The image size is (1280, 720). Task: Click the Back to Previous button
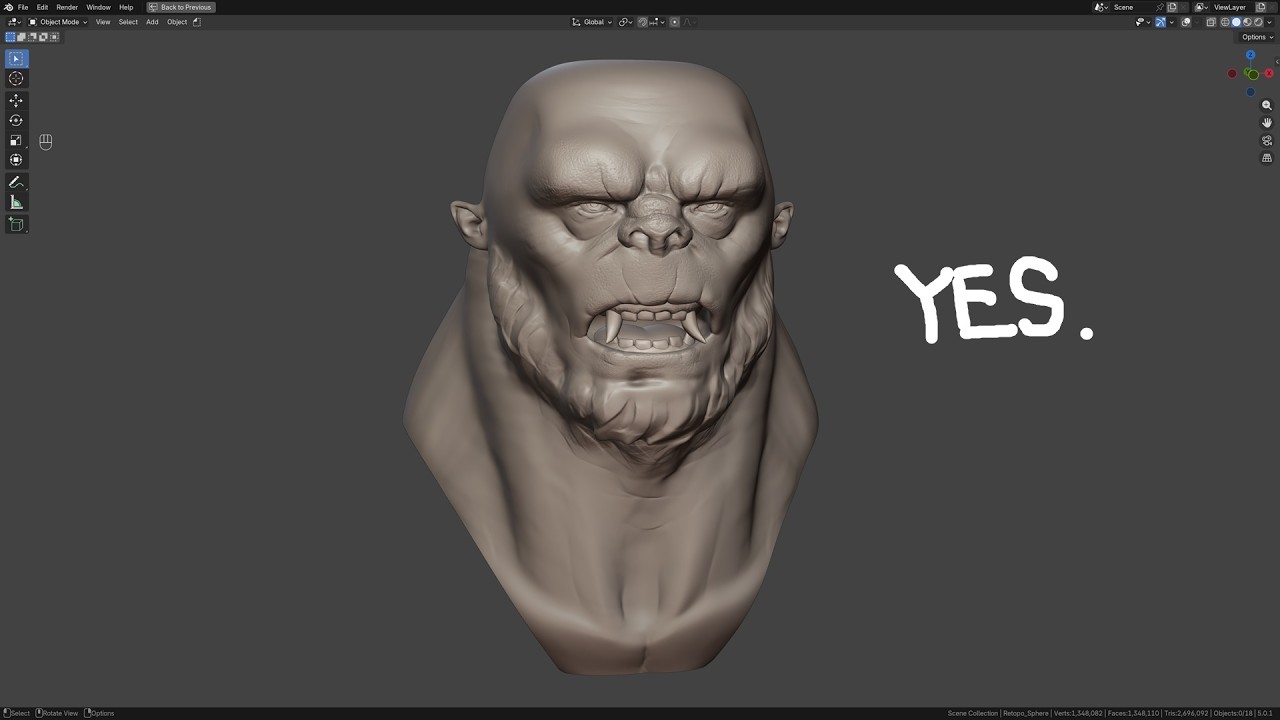coord(181,7)
